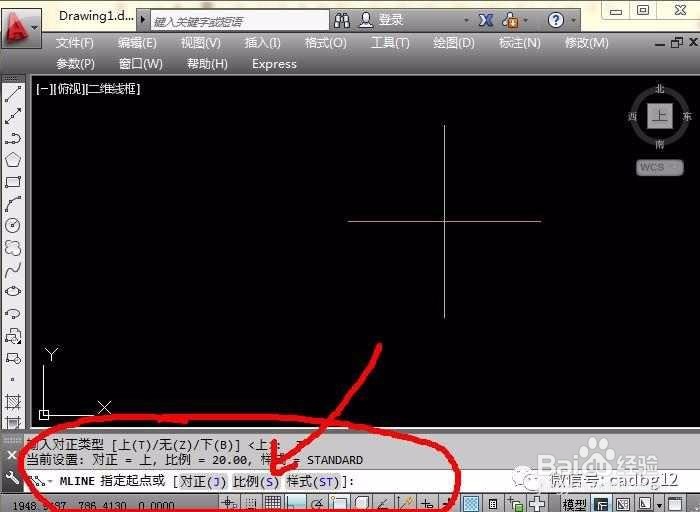Select the Circle tool
The width and height of the screenshot is (700, 512).
[x=13, y=225]
